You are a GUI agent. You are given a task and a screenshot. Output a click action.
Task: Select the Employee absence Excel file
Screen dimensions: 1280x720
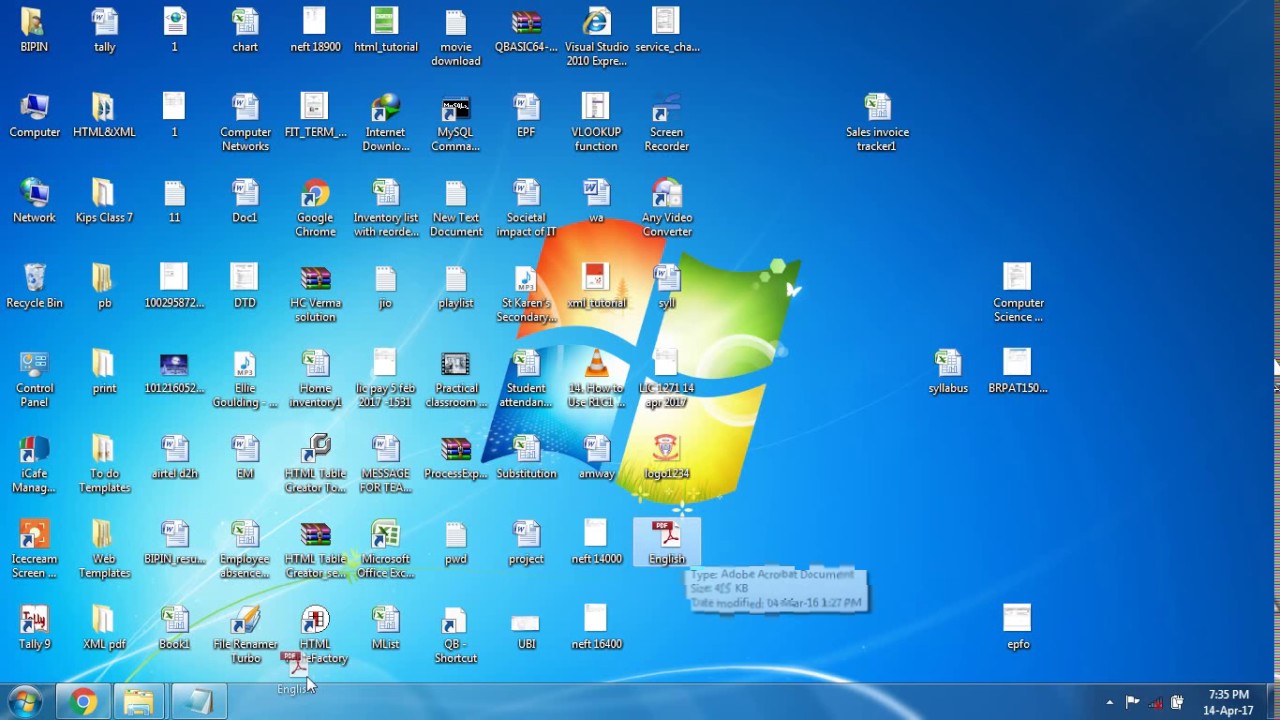click(245, 534)
